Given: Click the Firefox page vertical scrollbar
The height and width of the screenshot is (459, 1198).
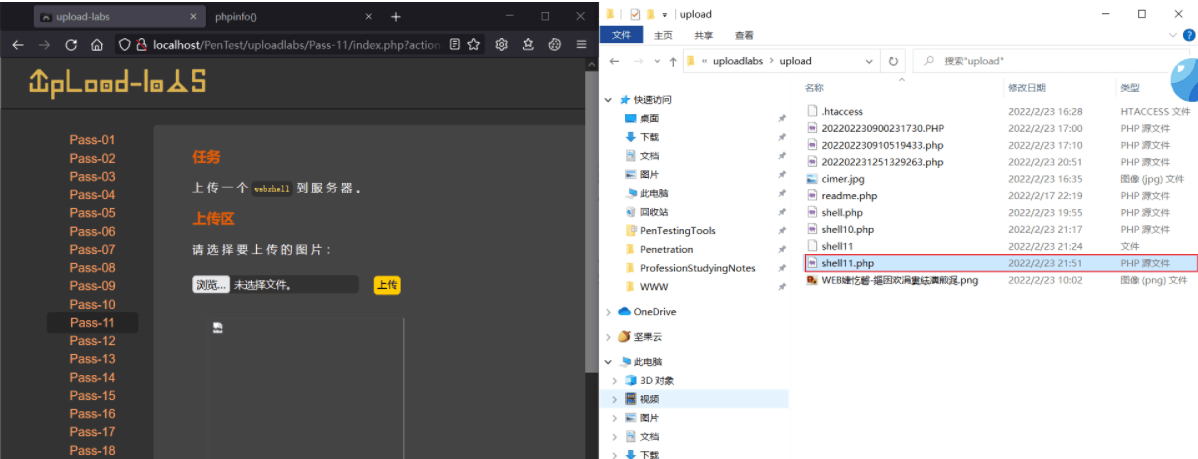Looking at the screenshot, I should [x=591, y=221].
